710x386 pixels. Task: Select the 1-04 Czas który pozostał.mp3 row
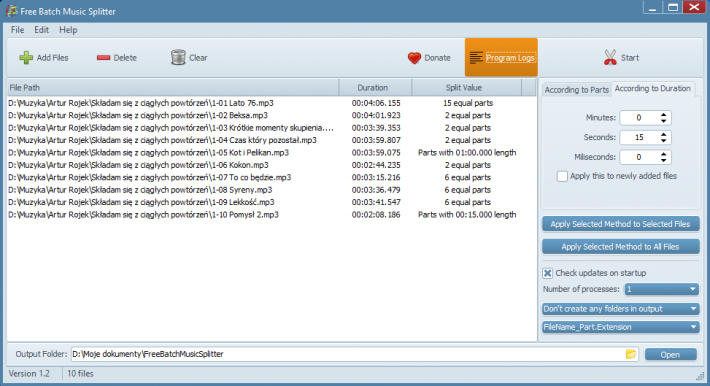click(x=271, y=140)
